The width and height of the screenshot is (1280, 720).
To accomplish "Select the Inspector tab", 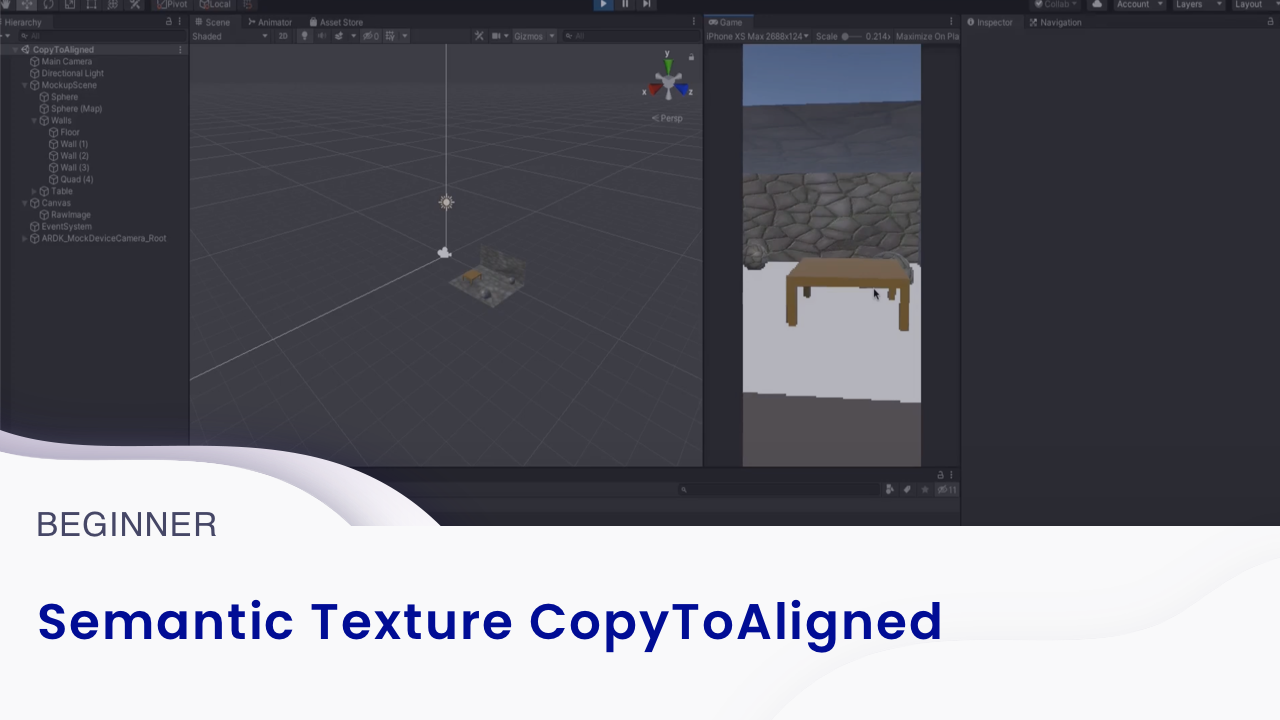I will click(990, 22).
